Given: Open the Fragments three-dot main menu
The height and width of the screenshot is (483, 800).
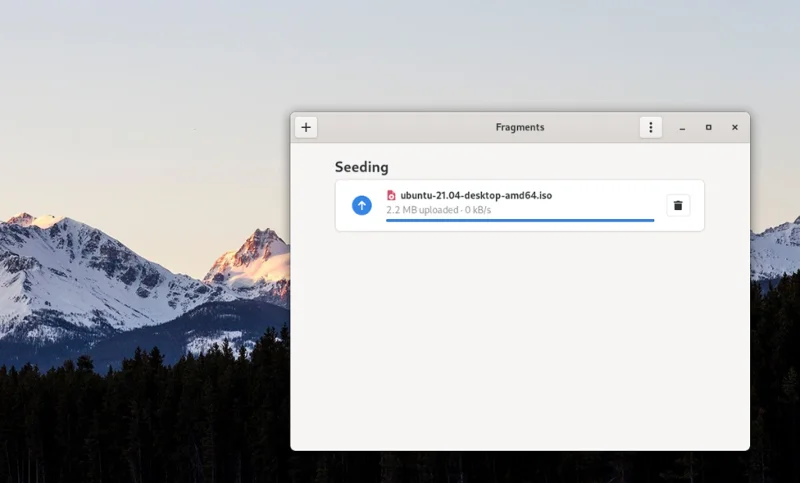Looking at the screenshot, I should (x=651, y=128).
